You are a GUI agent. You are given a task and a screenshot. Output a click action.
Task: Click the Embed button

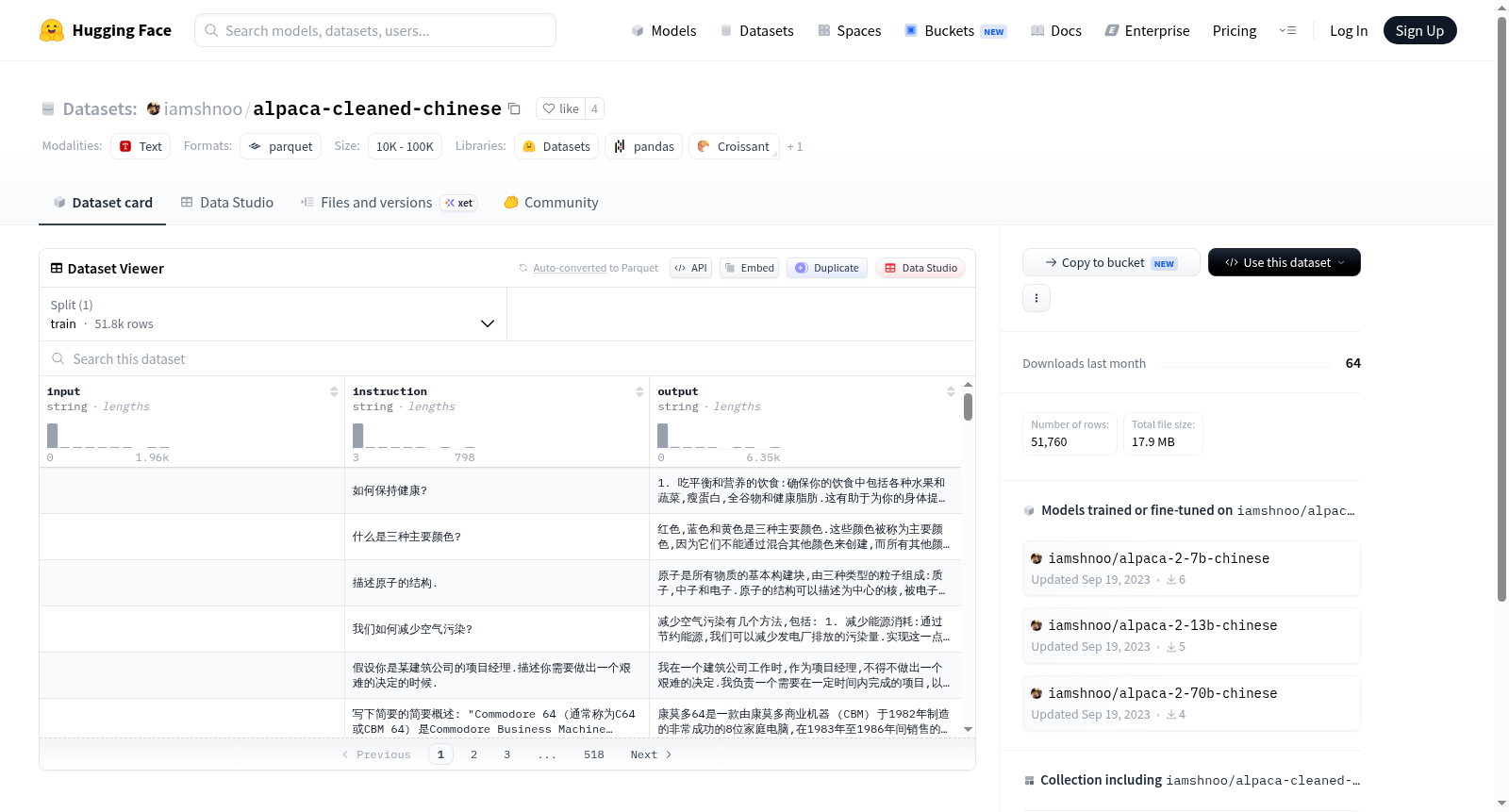[x=750, y=268]
